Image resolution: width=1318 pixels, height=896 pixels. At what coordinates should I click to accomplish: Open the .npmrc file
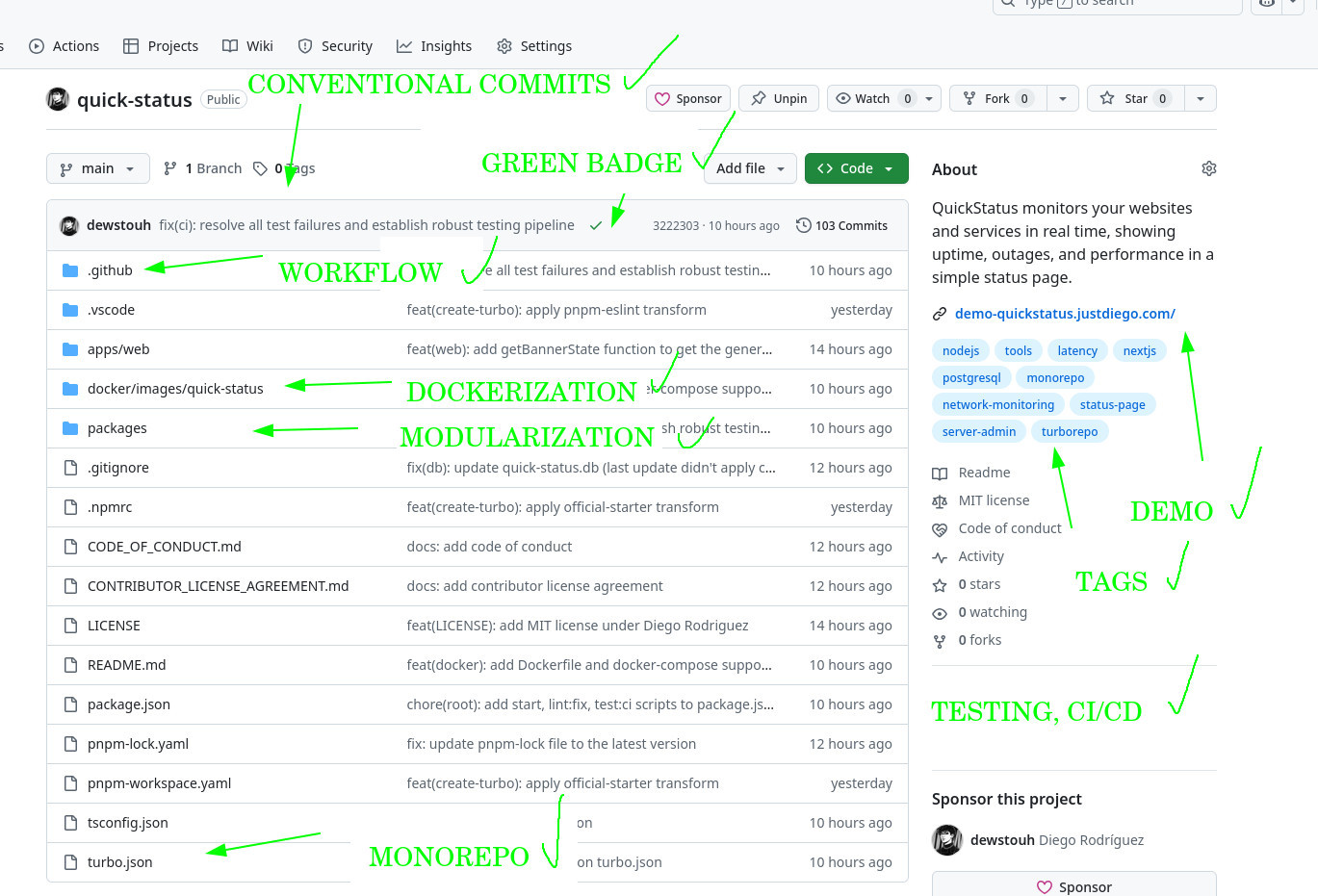point(110,507)
